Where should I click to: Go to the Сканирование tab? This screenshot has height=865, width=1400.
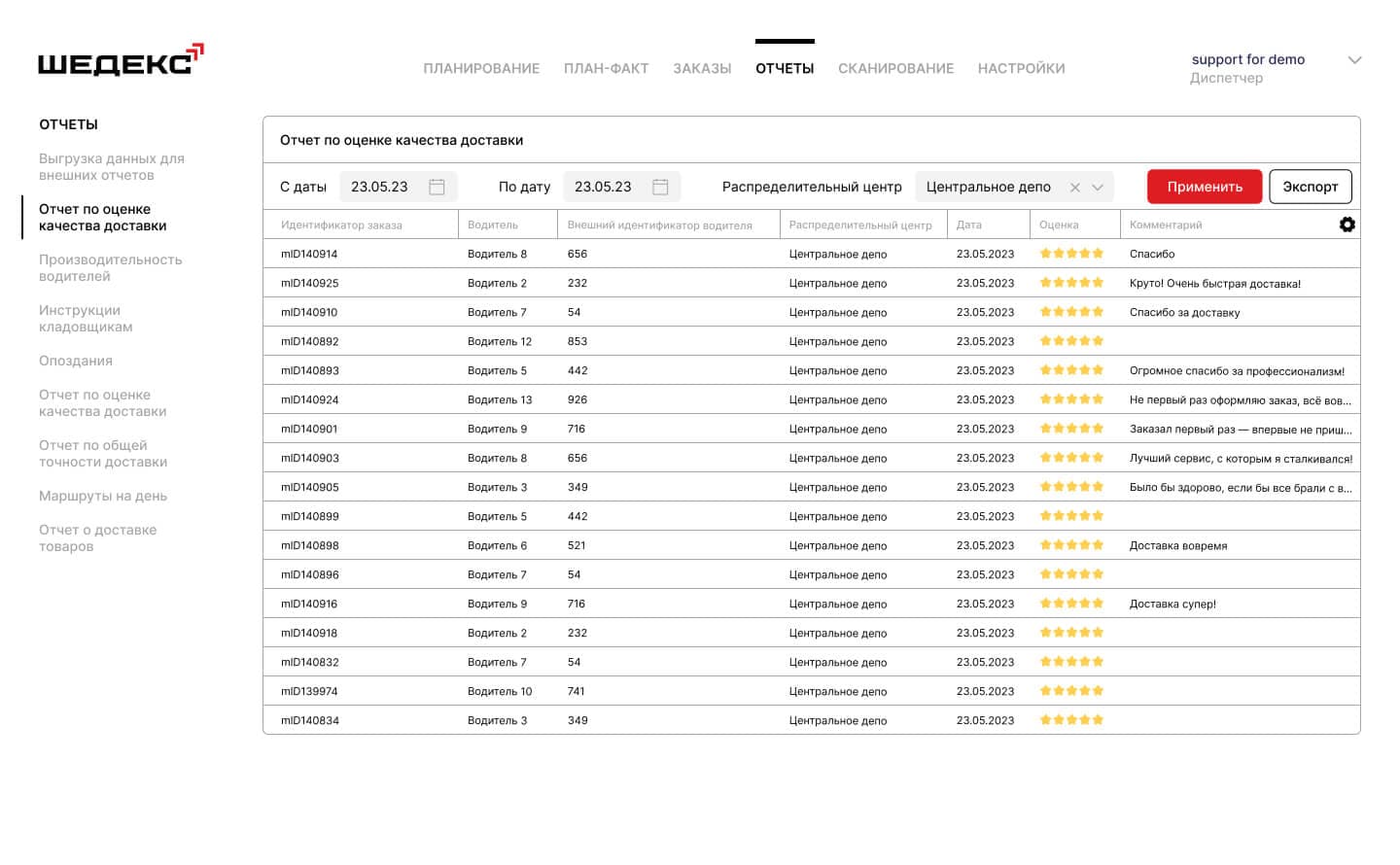click(895, 68)
